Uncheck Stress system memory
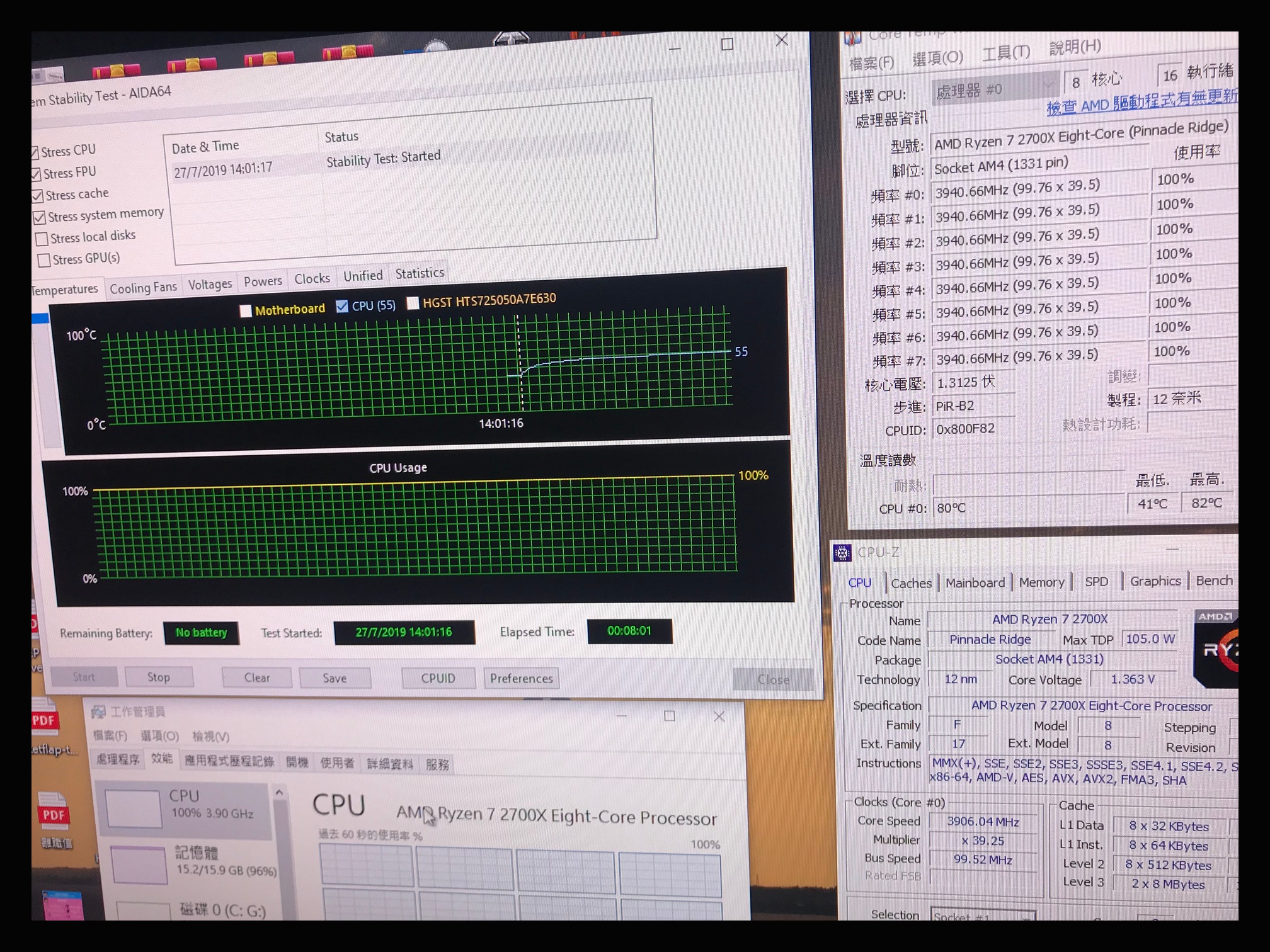1270x952 pixels. tap(40, 218)
